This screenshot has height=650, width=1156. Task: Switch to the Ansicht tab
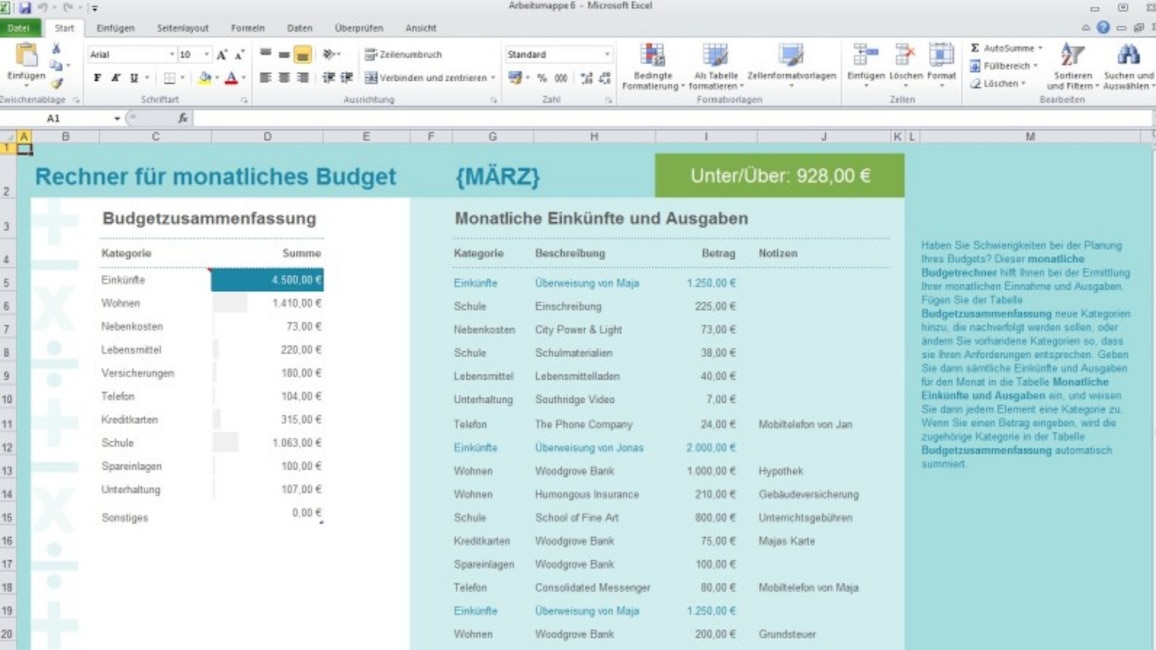pyautogui.click(x=421, y=28)
